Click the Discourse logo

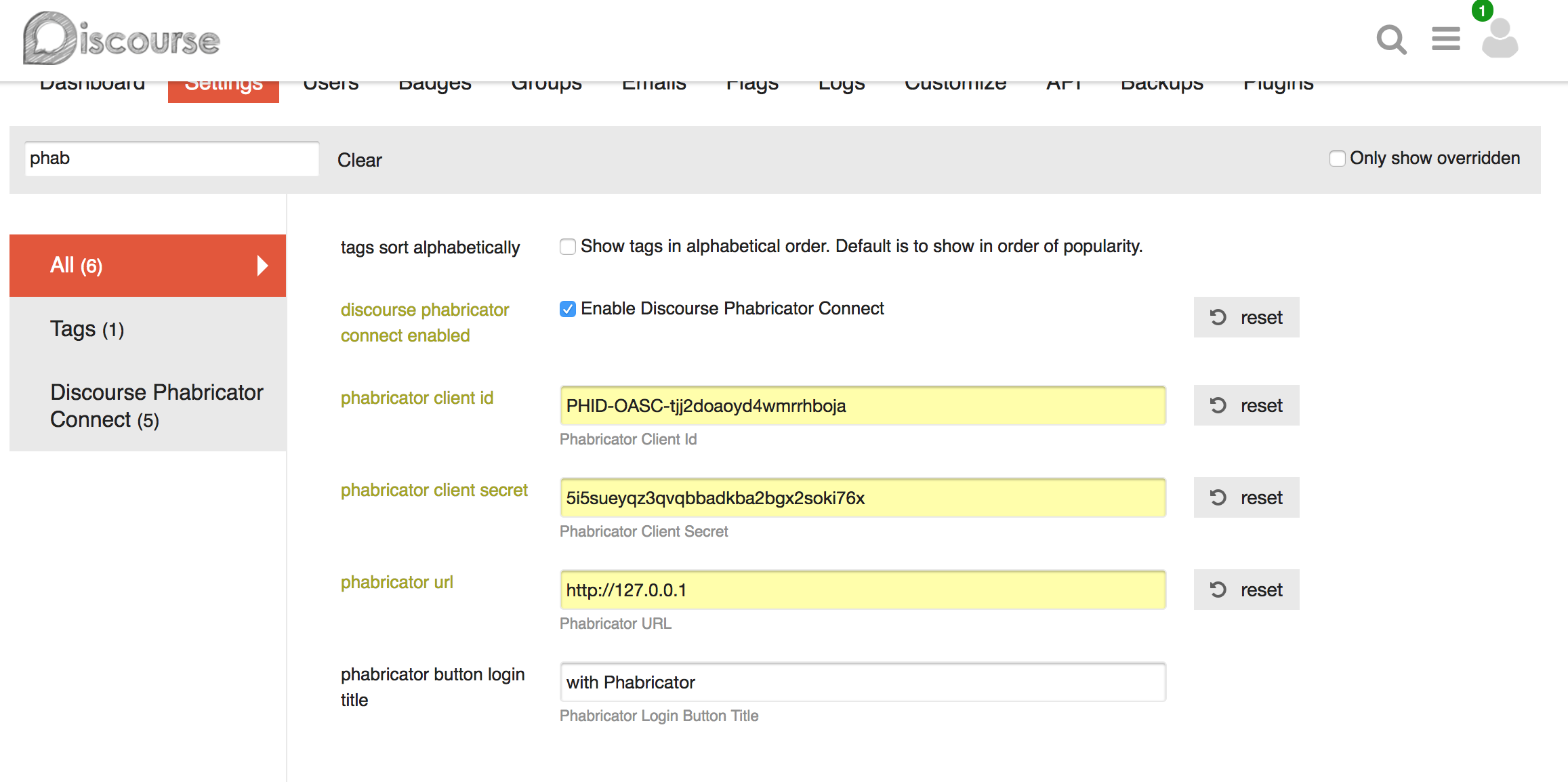(x=122, y=39)
